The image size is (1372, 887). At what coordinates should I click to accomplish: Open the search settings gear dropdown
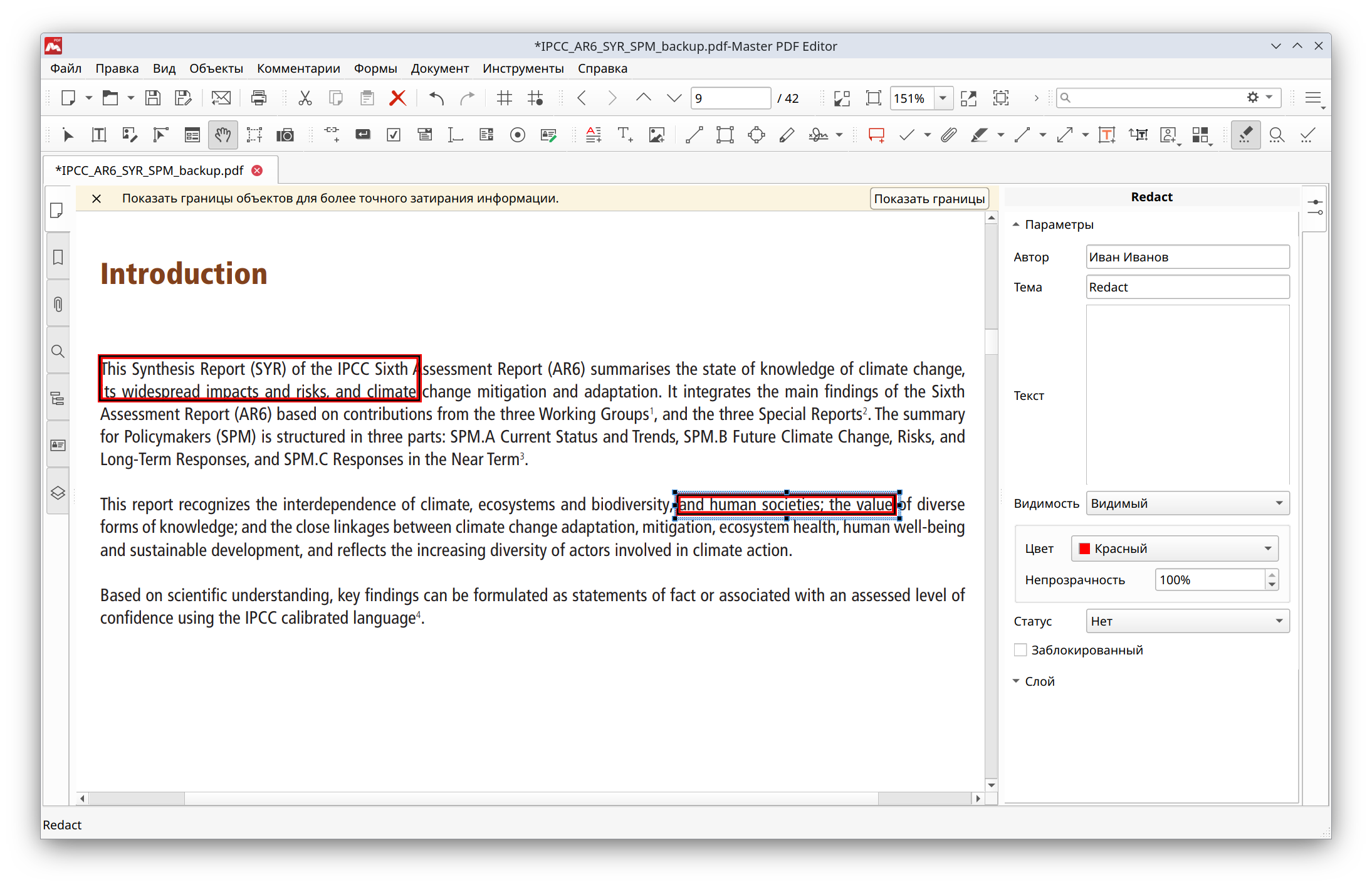pos(1259,98)
